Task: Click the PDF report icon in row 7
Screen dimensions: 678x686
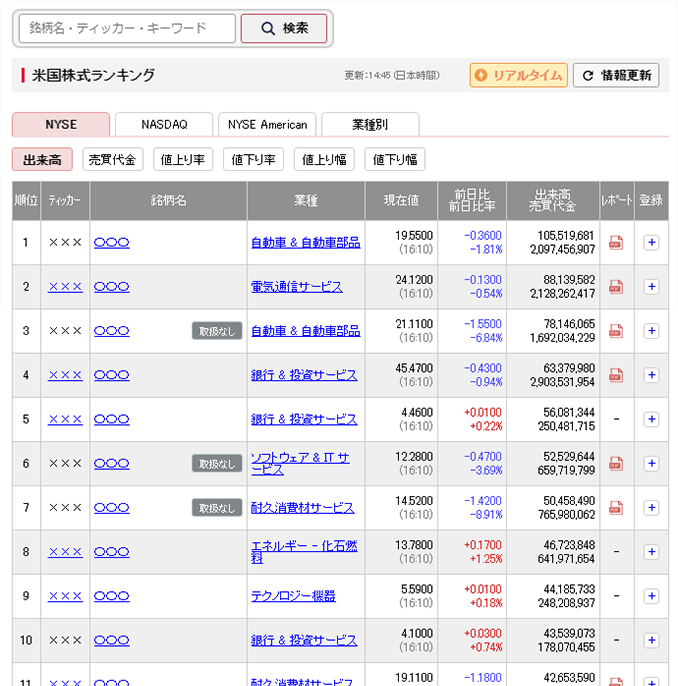Action: (x=616, y=507)
